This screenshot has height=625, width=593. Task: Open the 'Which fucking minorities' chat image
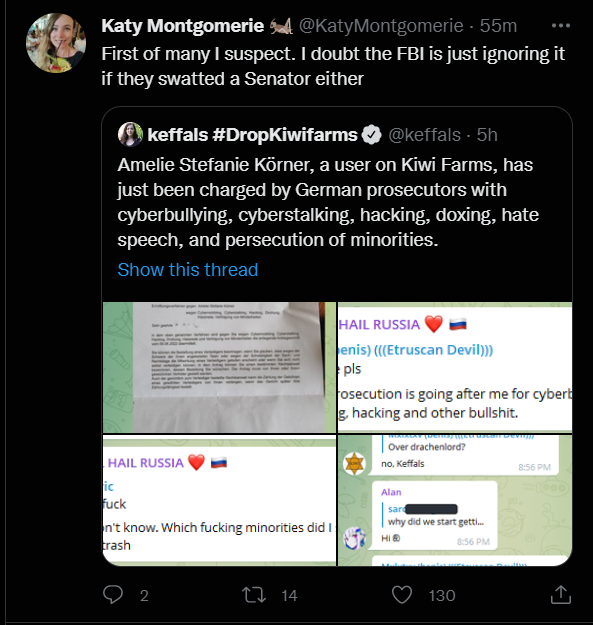[220, 500]
